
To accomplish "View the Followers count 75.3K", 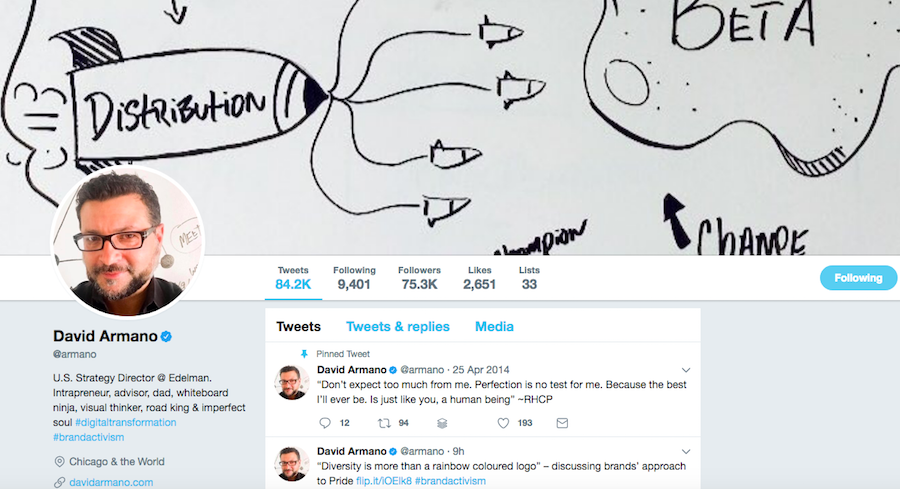I will click(420, 278).
